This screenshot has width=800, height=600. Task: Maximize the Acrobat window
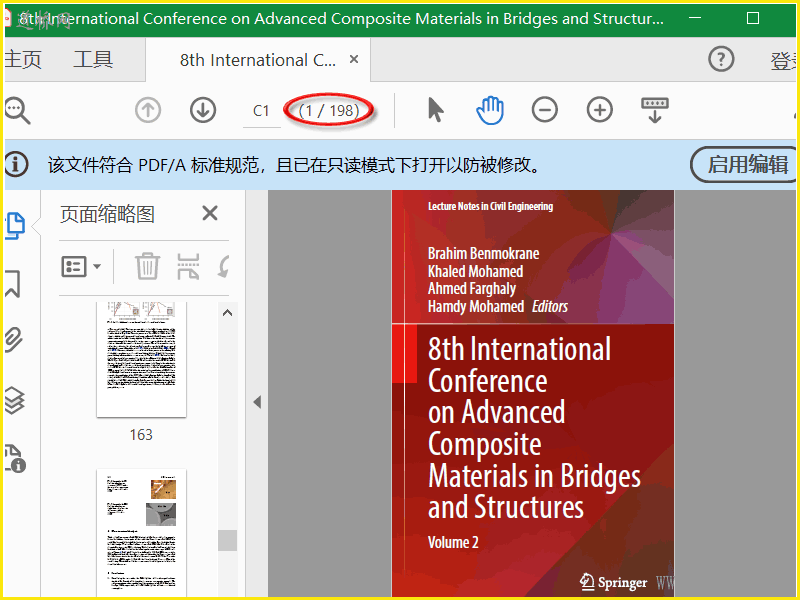point(753,18)
